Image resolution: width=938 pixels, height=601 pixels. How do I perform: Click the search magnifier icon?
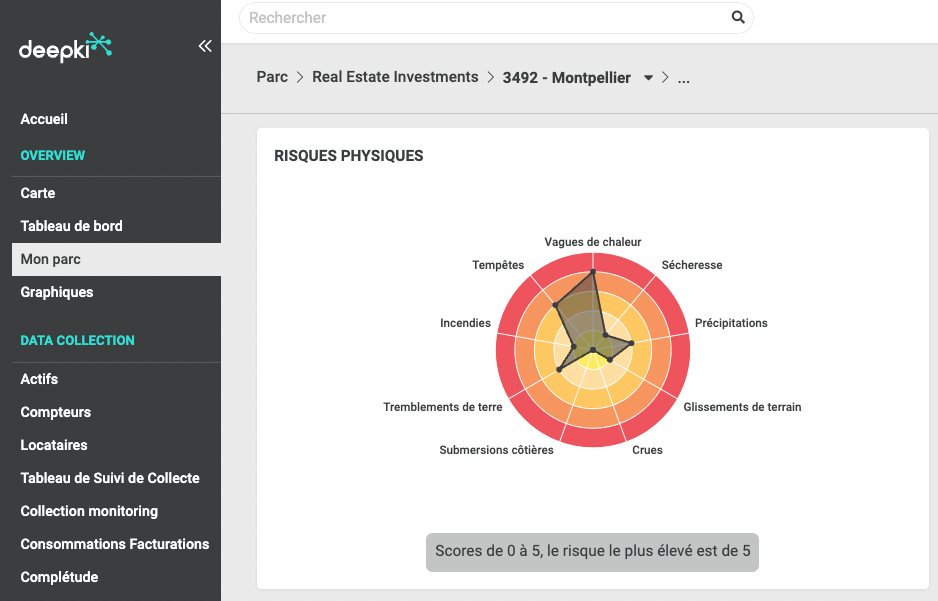click(738, 18)
